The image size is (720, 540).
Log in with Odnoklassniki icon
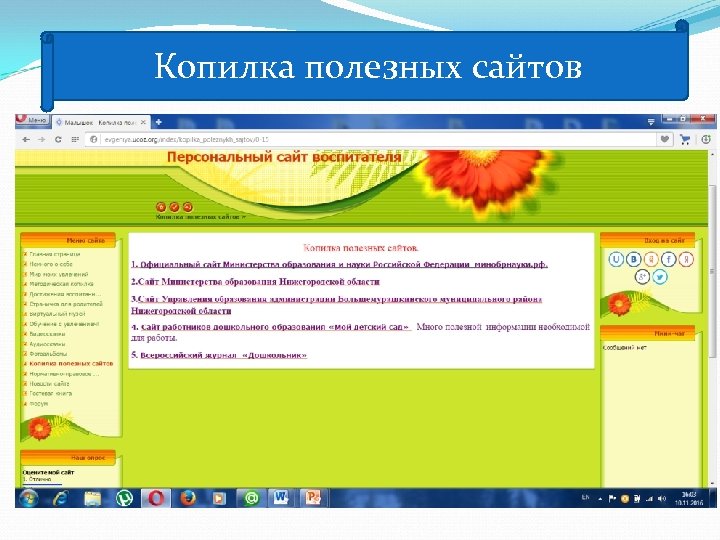(x=651, y=259)
